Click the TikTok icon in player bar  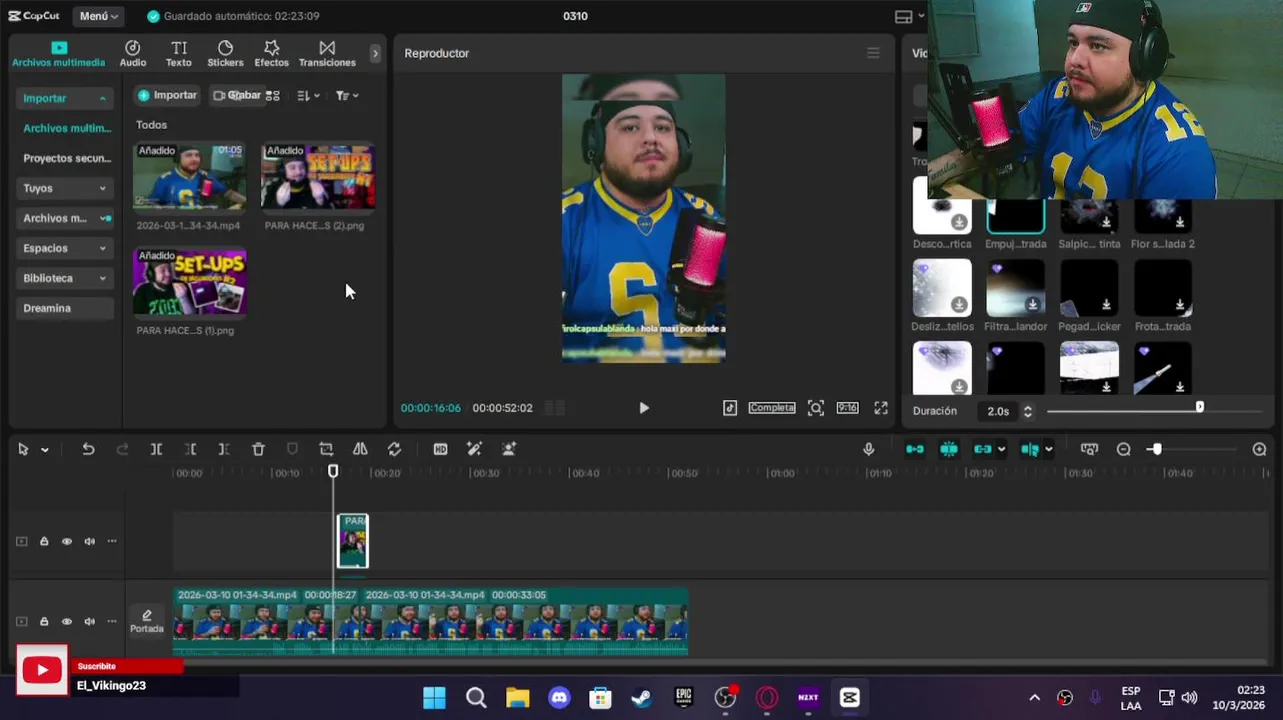pos(730,408)
